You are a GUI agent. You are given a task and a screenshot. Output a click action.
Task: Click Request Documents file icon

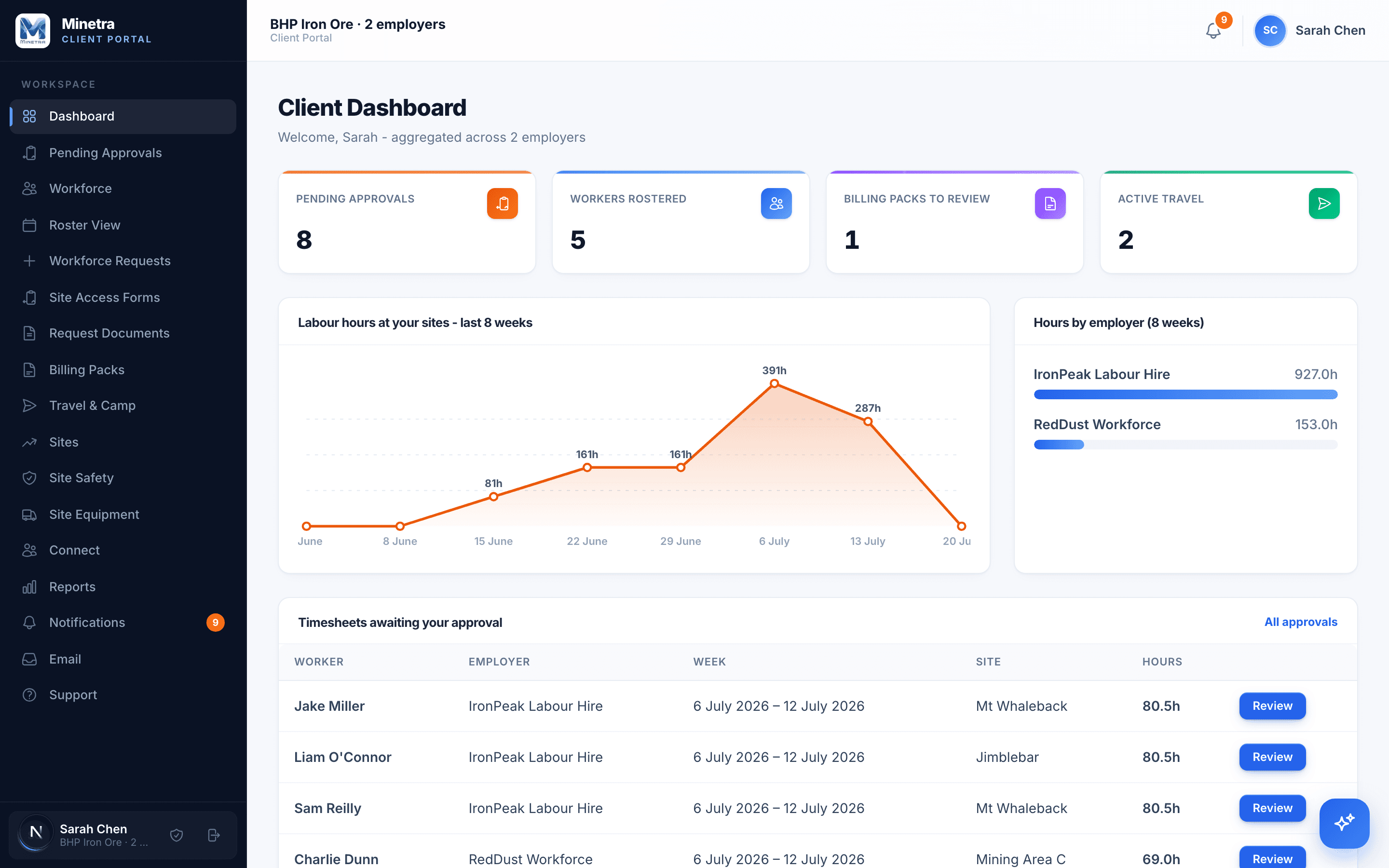[29, 333]
